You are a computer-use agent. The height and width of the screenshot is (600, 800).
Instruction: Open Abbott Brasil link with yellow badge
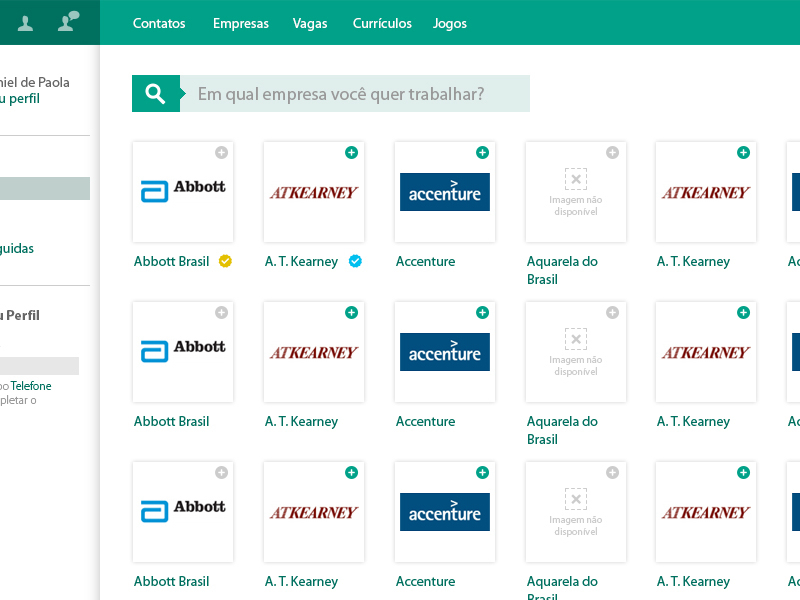[171, 261]
